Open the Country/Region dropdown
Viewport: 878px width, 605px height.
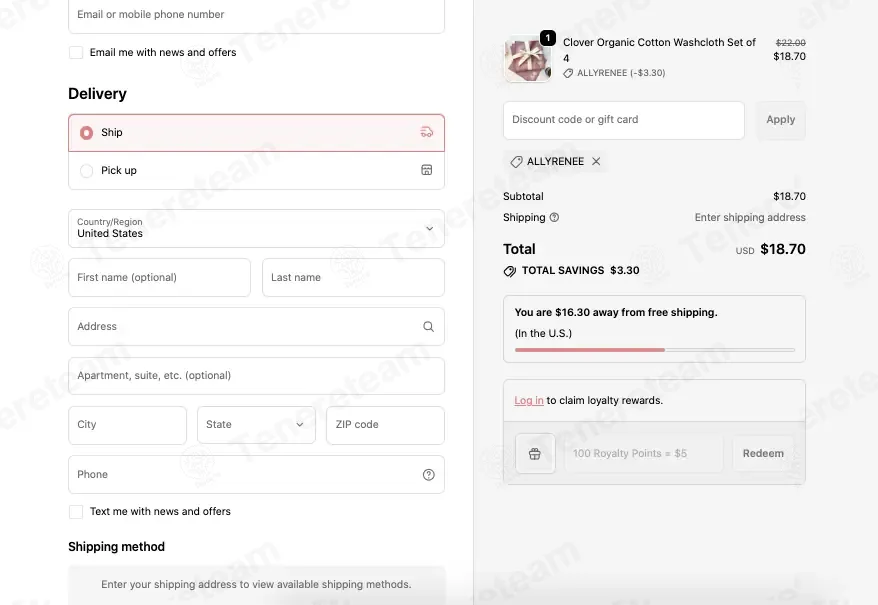256,229
